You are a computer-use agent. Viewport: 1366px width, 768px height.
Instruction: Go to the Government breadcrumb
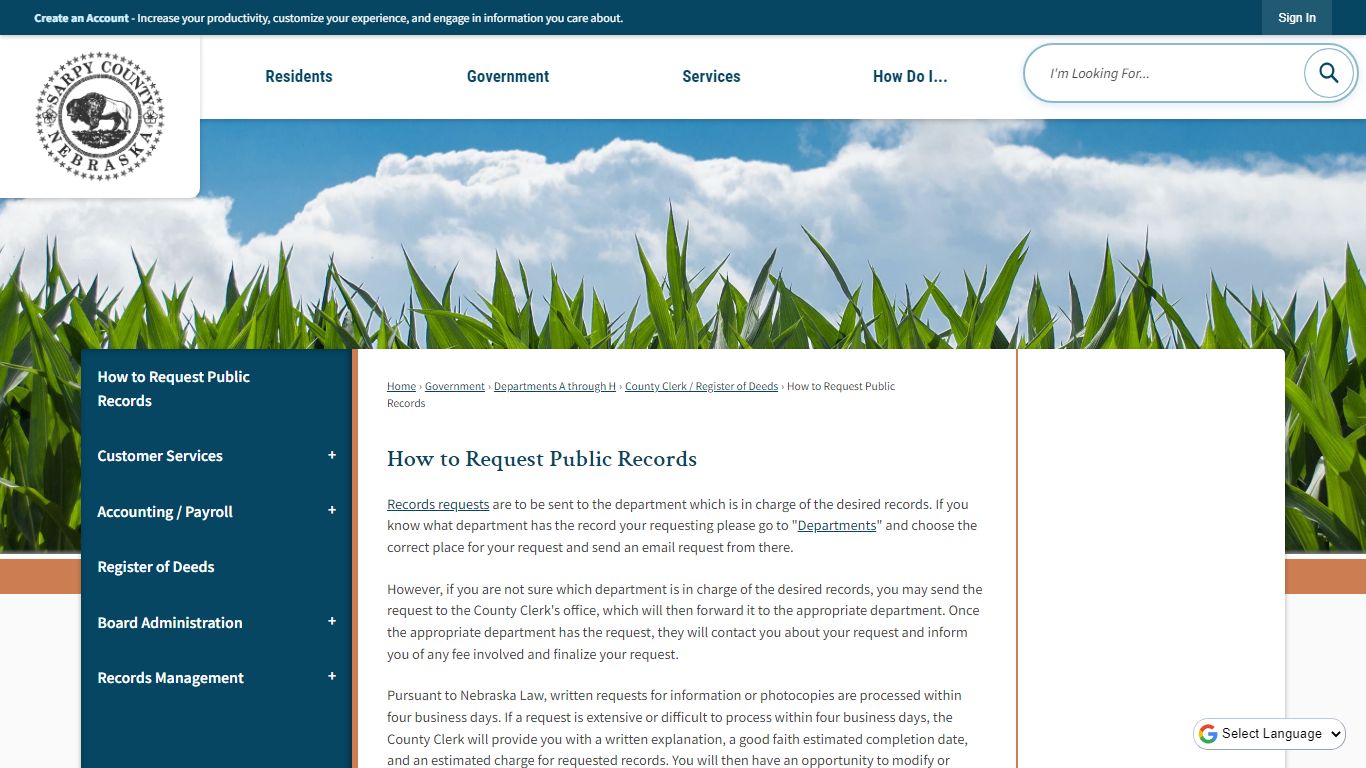pyautogui.click(x=455, y=386)
